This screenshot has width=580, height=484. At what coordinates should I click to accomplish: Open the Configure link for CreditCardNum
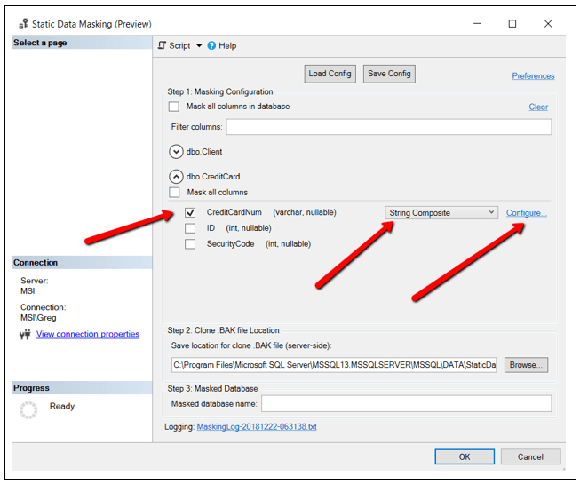click(x=526, y=213)
